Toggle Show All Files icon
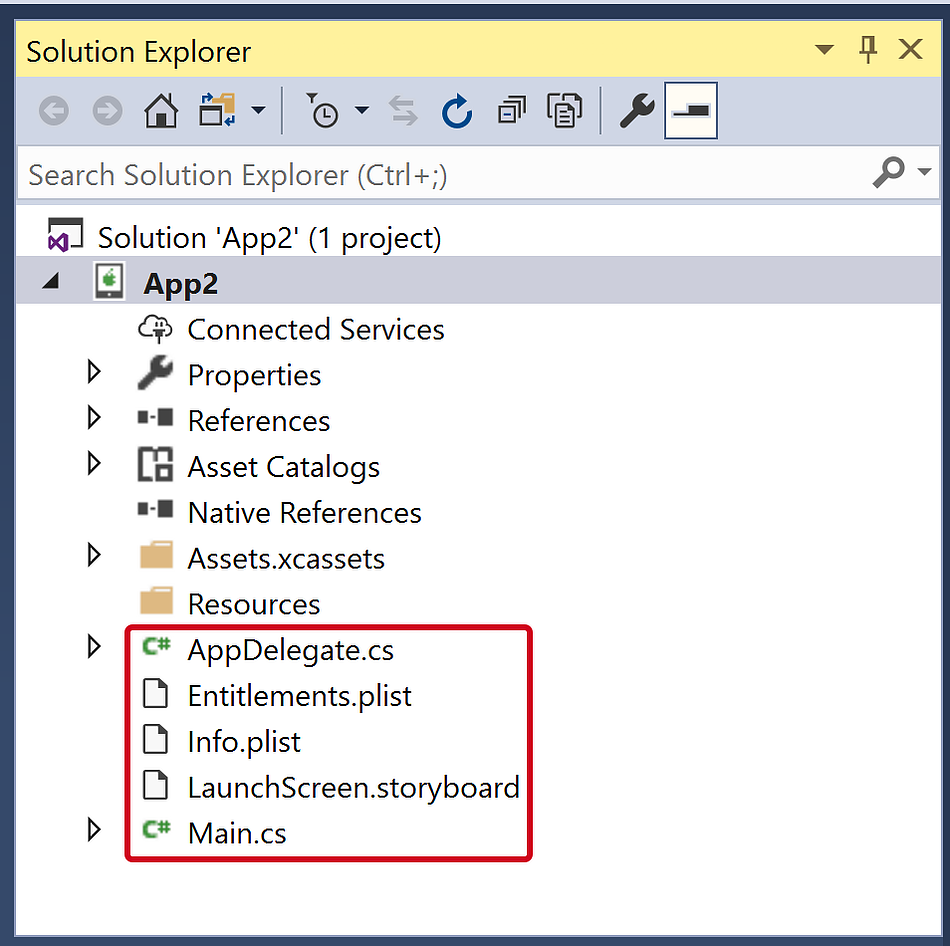Image resolution: width=950 pixels, height=946 pixels. coord(564,111)
